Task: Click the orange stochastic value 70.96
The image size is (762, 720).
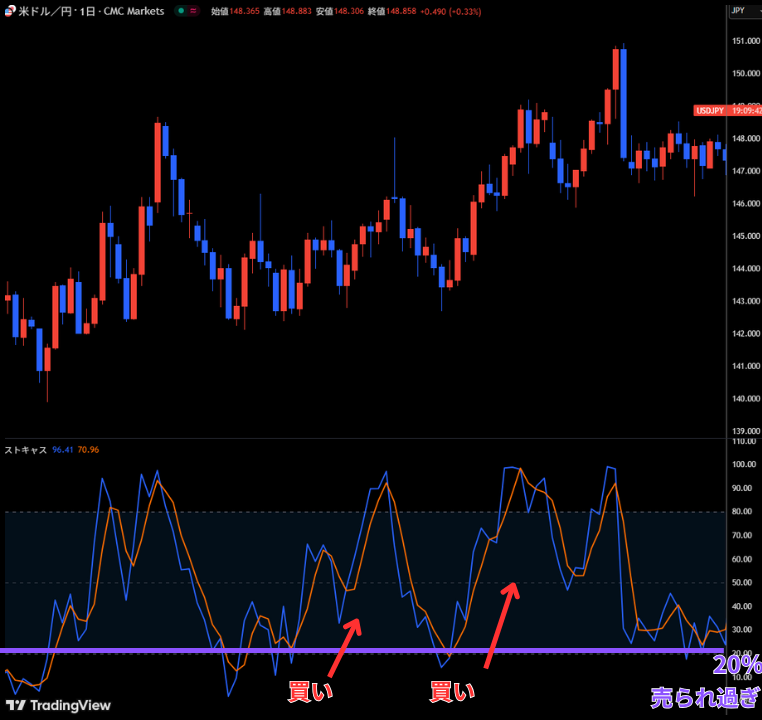Action: 88,450
